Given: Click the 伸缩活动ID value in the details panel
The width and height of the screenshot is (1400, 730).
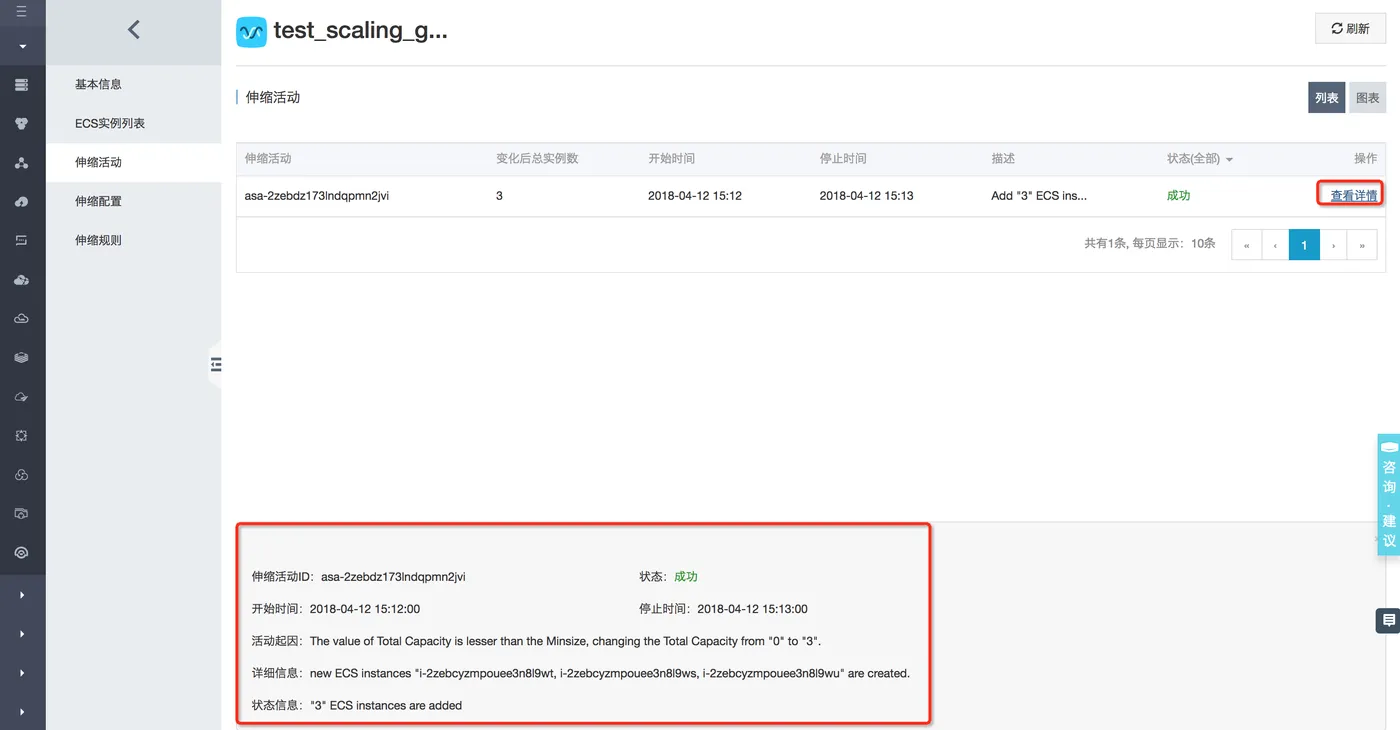Looking at the screenshot, I should click(393, 577).
